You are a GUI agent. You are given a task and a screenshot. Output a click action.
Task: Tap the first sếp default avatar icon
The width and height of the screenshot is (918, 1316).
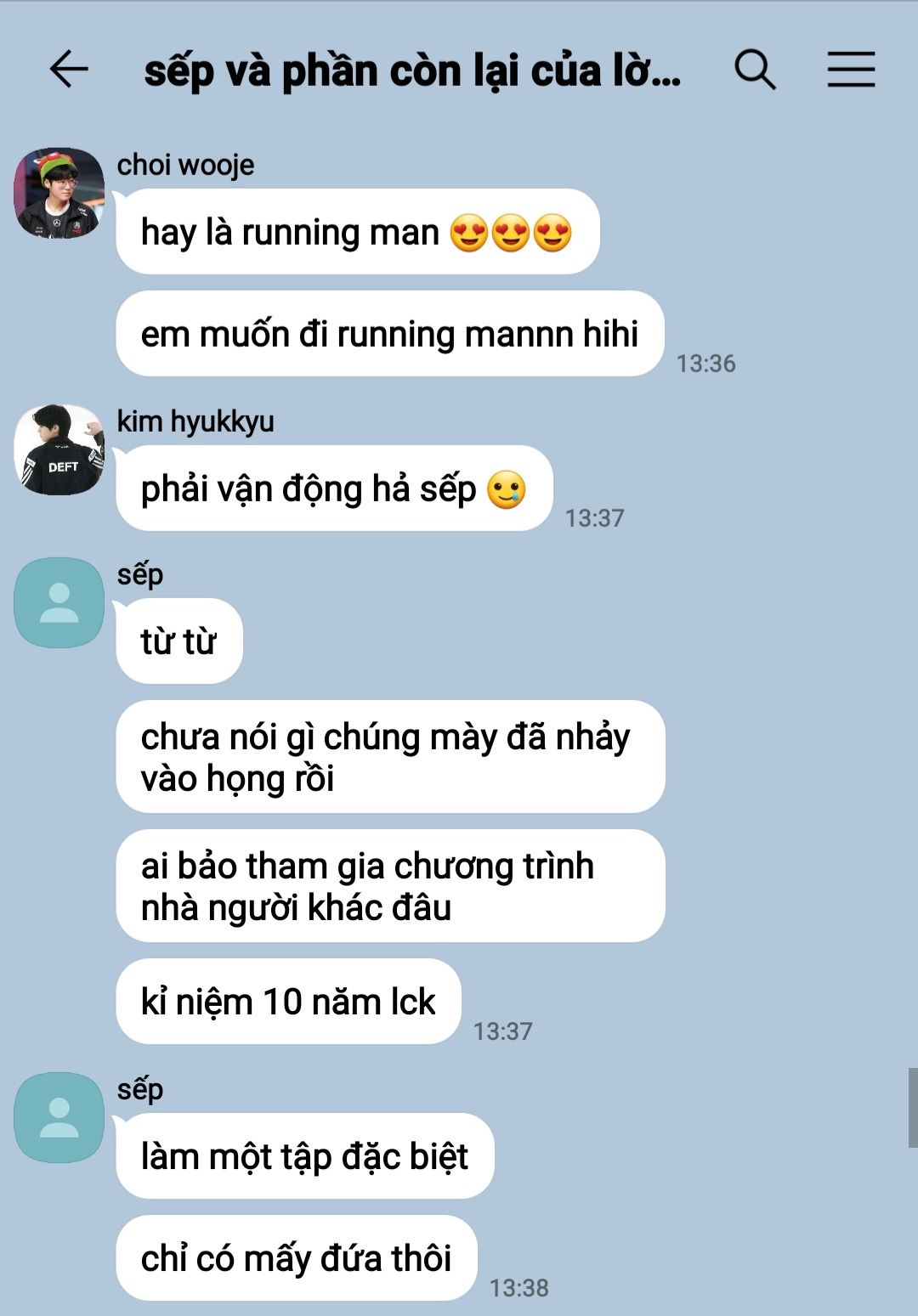59,602
